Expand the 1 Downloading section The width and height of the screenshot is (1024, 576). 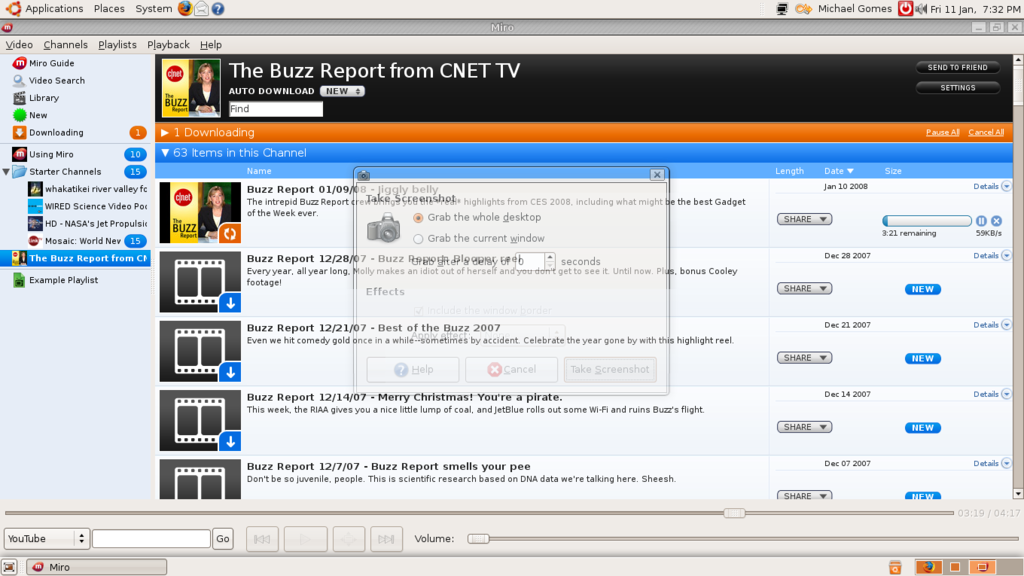(x=165, y=133)
